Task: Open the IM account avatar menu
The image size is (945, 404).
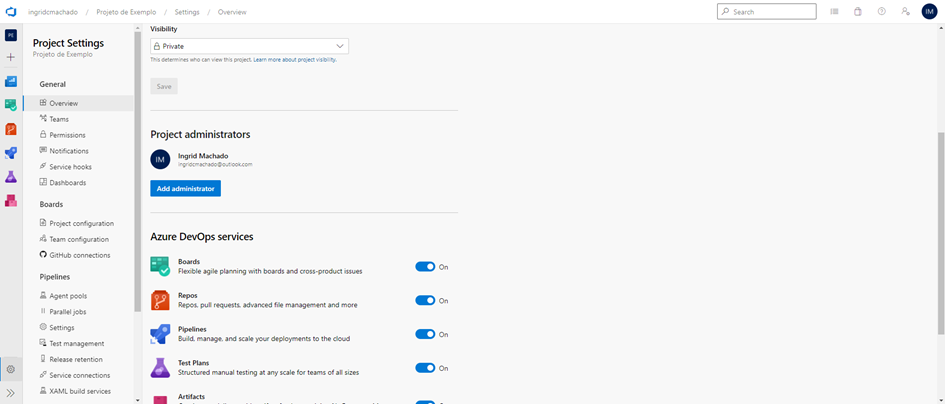Action: [x=929, y=11]
